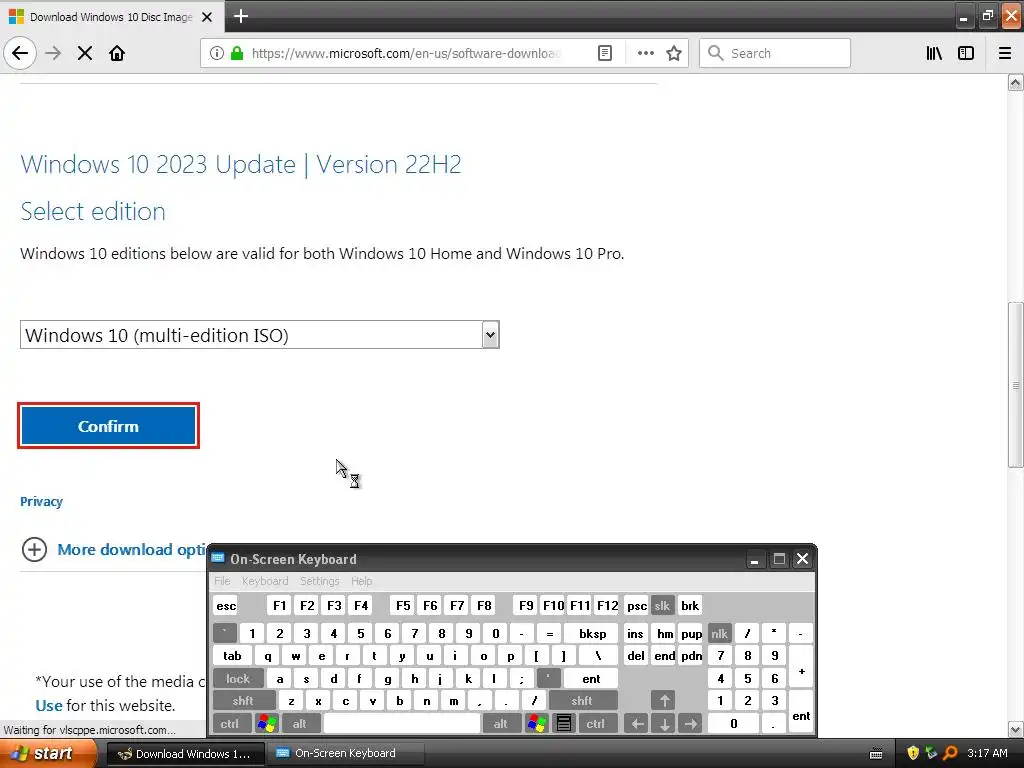Click the security shield tray icon
The height and width of the screenshot is (768, 1024).
pos(913,754)
